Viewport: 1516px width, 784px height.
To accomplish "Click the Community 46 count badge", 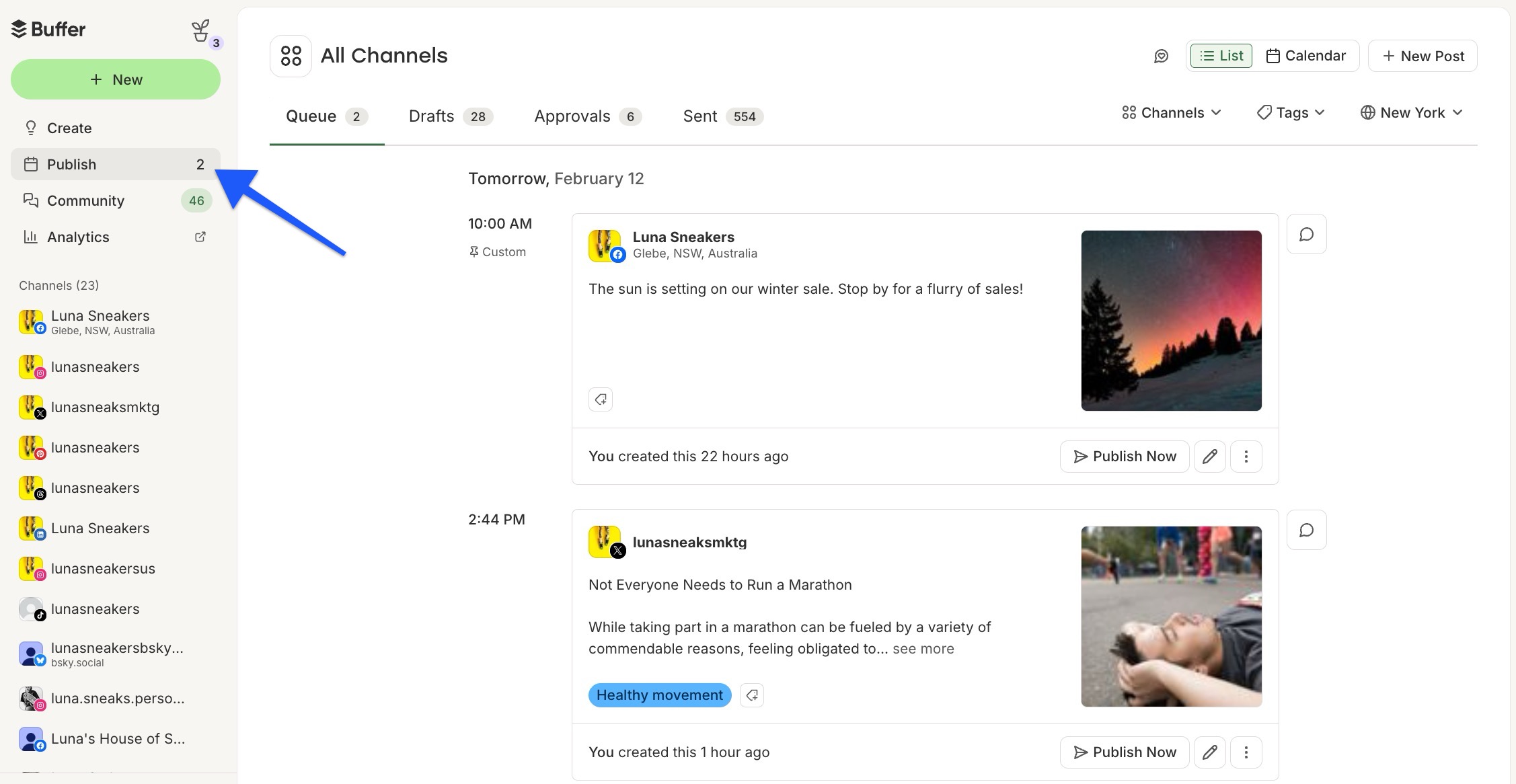I will tap(196, 200).
